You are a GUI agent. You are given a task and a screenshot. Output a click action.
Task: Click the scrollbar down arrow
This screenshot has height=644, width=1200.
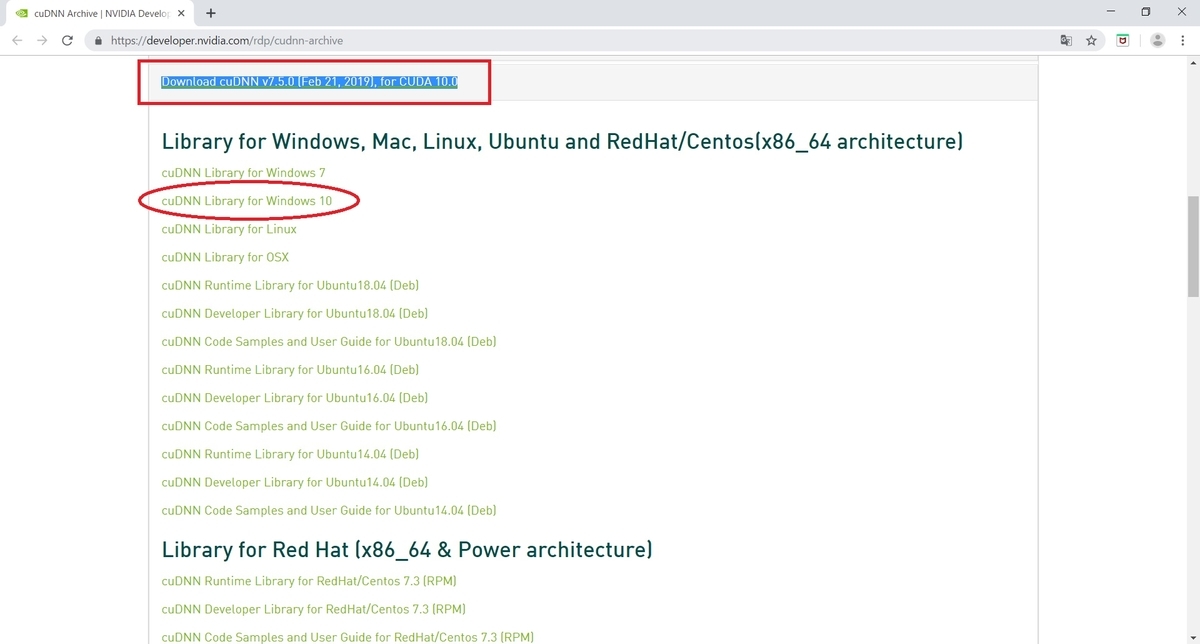[1192, 636]
